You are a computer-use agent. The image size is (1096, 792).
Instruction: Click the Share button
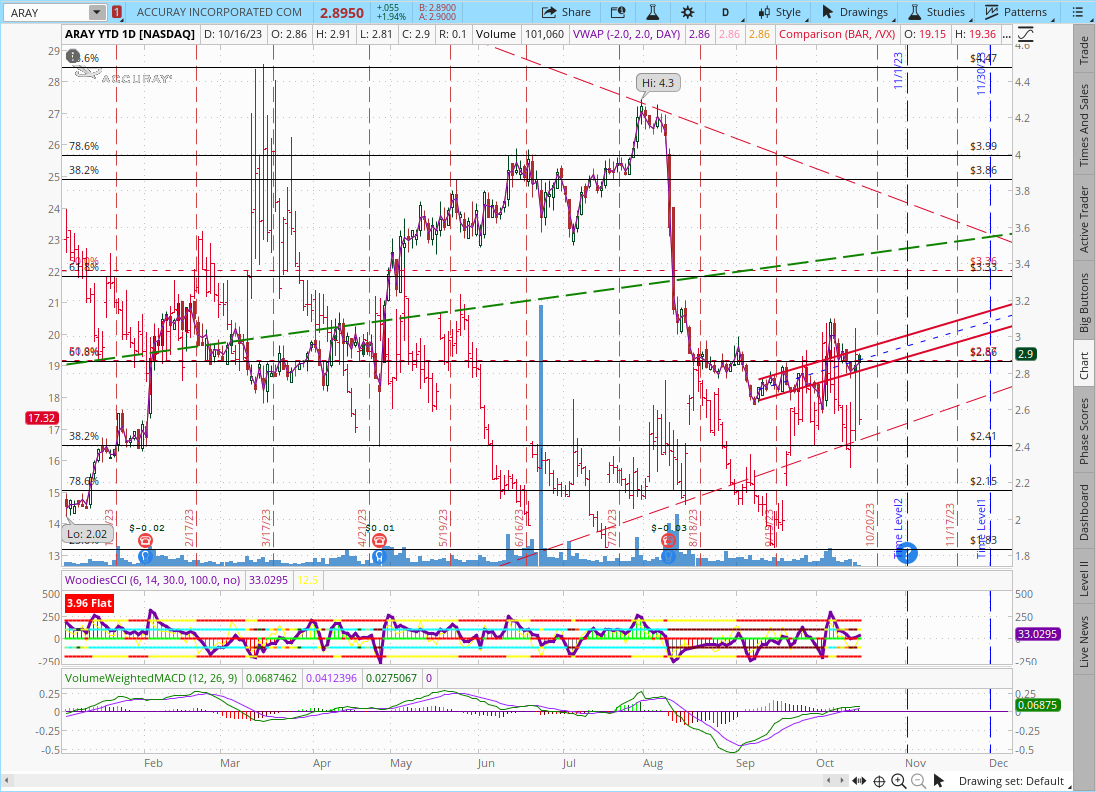pos(566,12)
